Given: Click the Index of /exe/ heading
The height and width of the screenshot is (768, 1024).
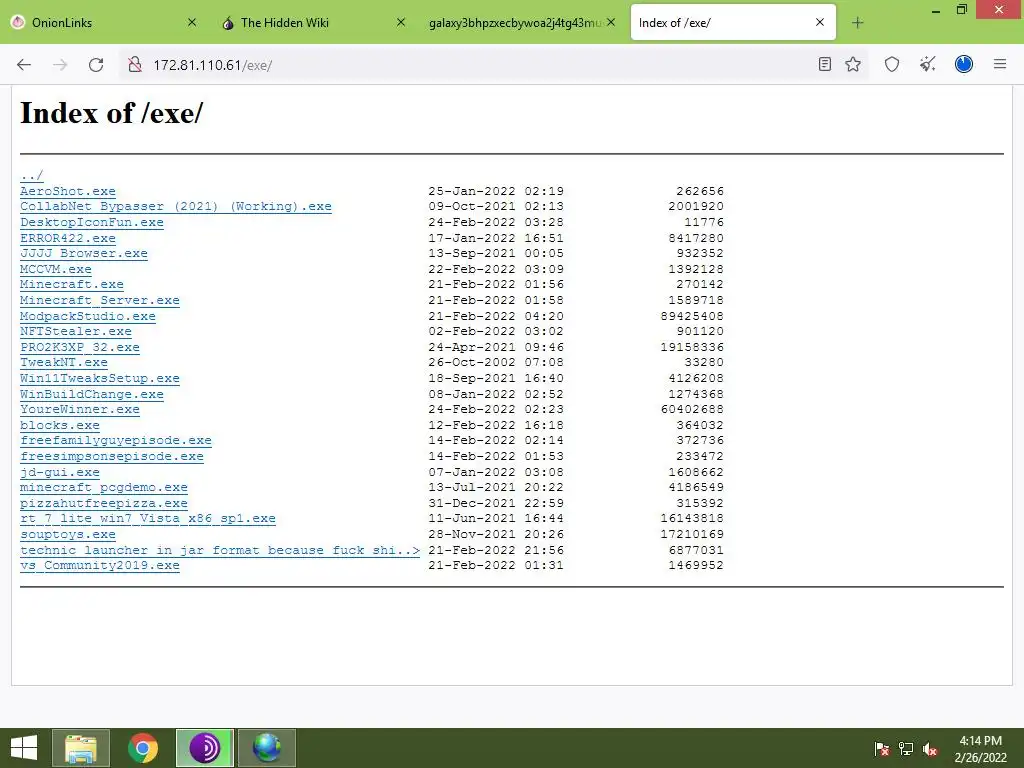Looking at the screenshot, I should (112, 113).
